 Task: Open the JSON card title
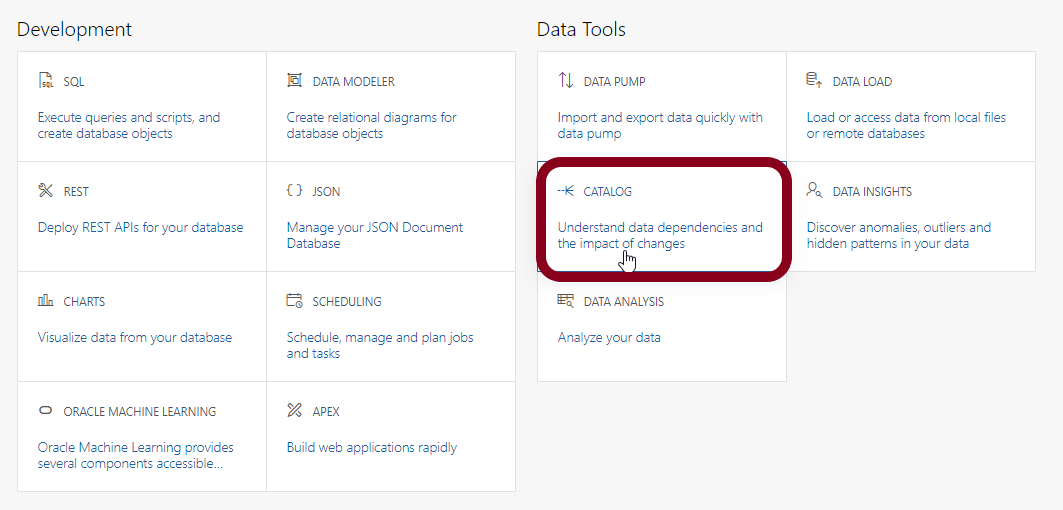(326, 192)
